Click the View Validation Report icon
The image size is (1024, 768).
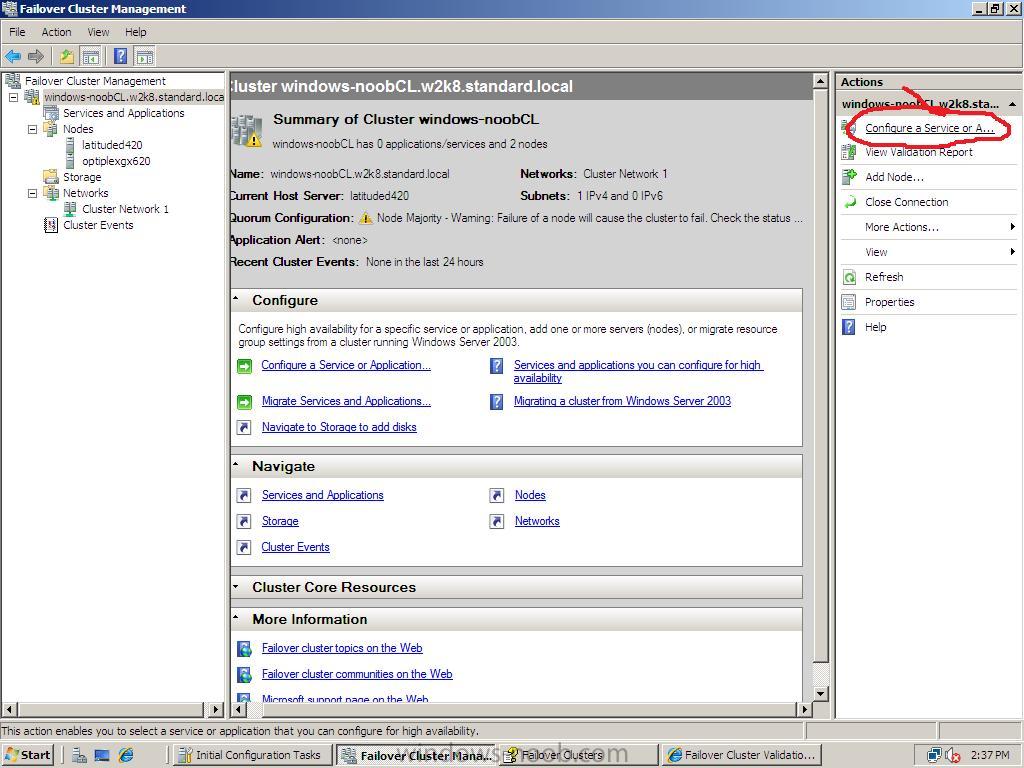(x=849, y=152)
